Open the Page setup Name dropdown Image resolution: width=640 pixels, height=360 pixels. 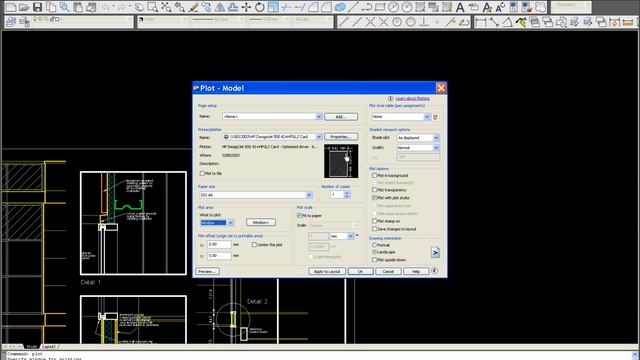[x=319, y=117]
